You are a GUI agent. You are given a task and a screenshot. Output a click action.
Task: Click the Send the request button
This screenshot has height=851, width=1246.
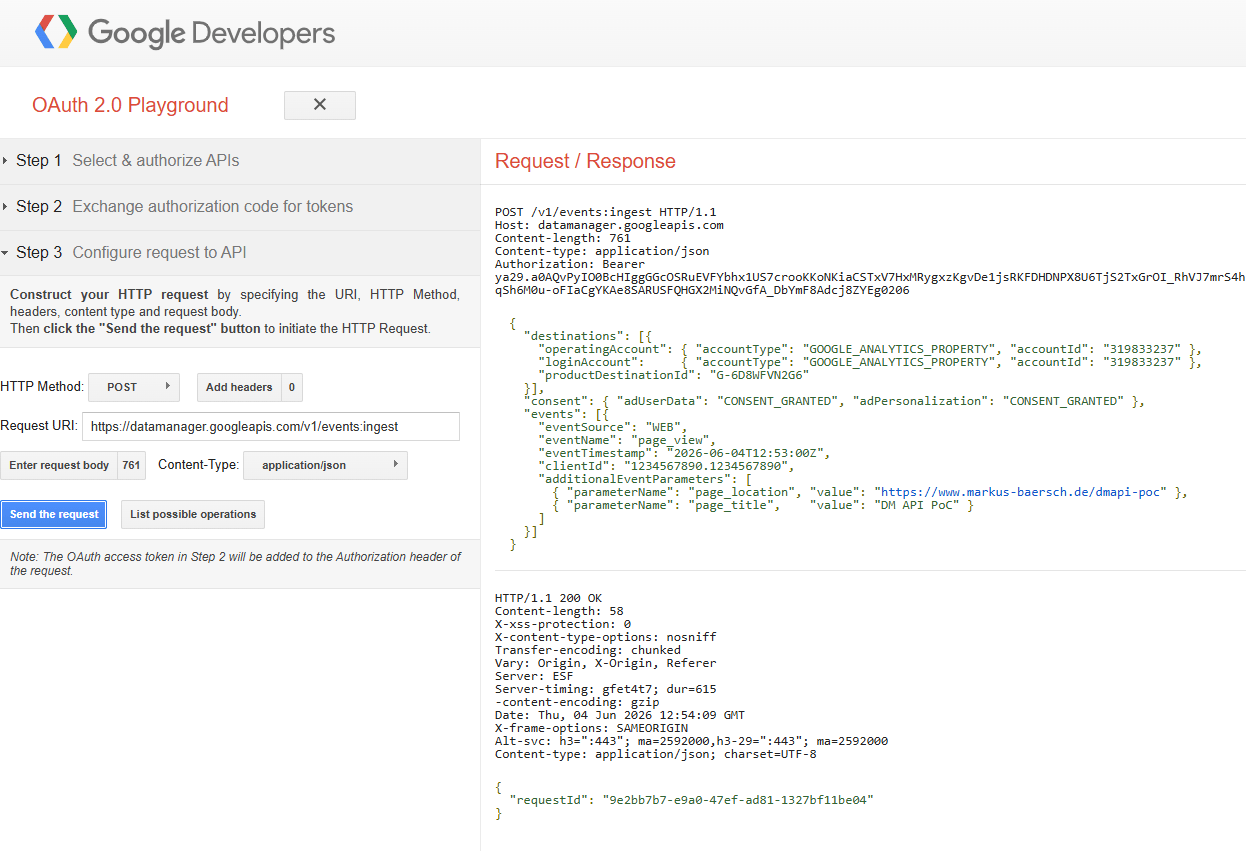tap(54, 514)
